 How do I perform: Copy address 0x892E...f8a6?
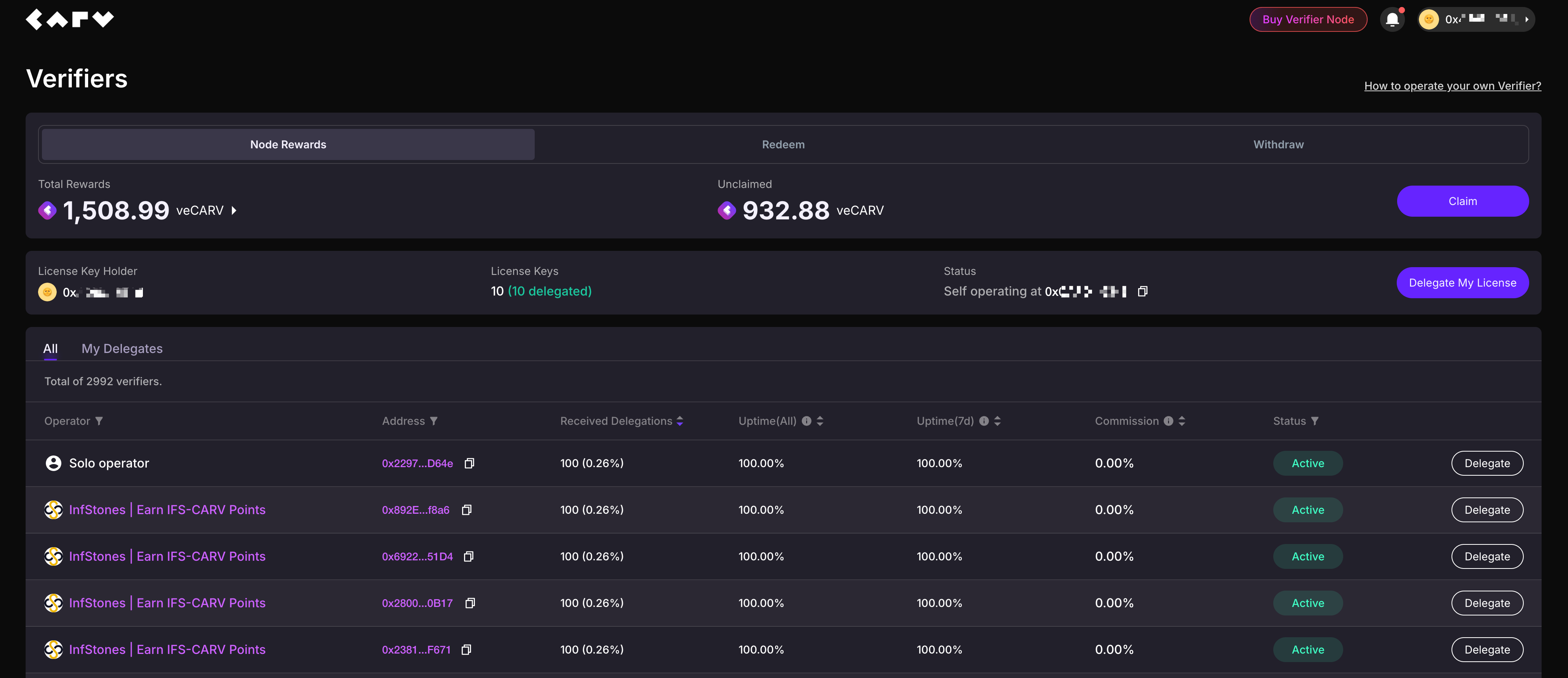point(466,510)
